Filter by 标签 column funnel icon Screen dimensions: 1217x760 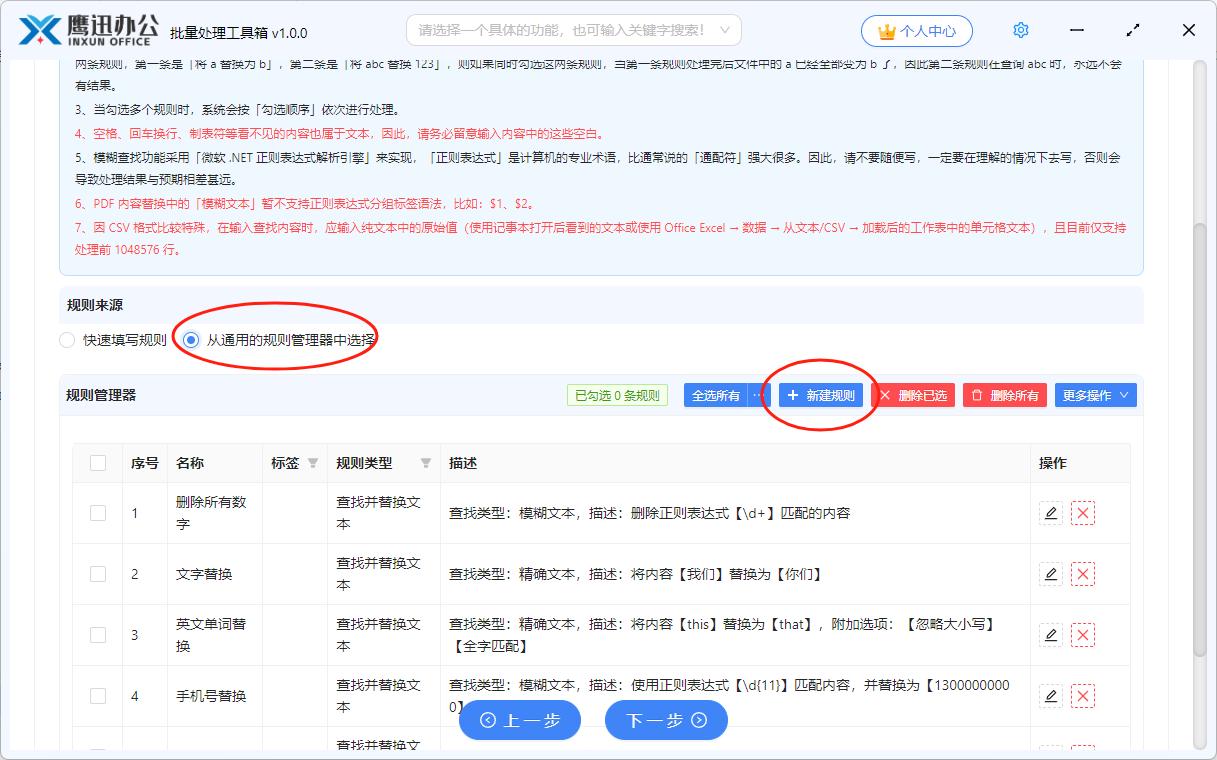click(313, 463)
